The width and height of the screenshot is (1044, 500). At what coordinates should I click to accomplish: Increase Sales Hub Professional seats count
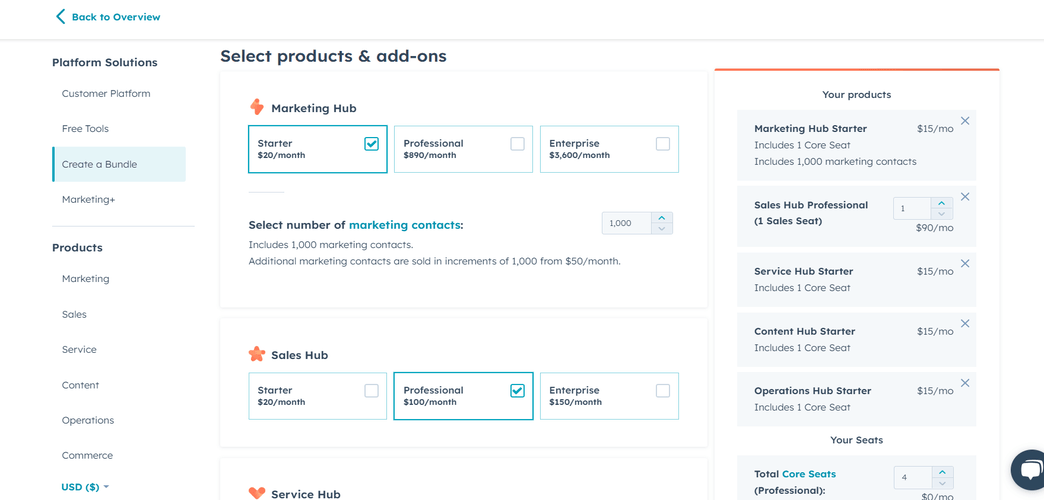pyautogui.click(x=941, y=203)
